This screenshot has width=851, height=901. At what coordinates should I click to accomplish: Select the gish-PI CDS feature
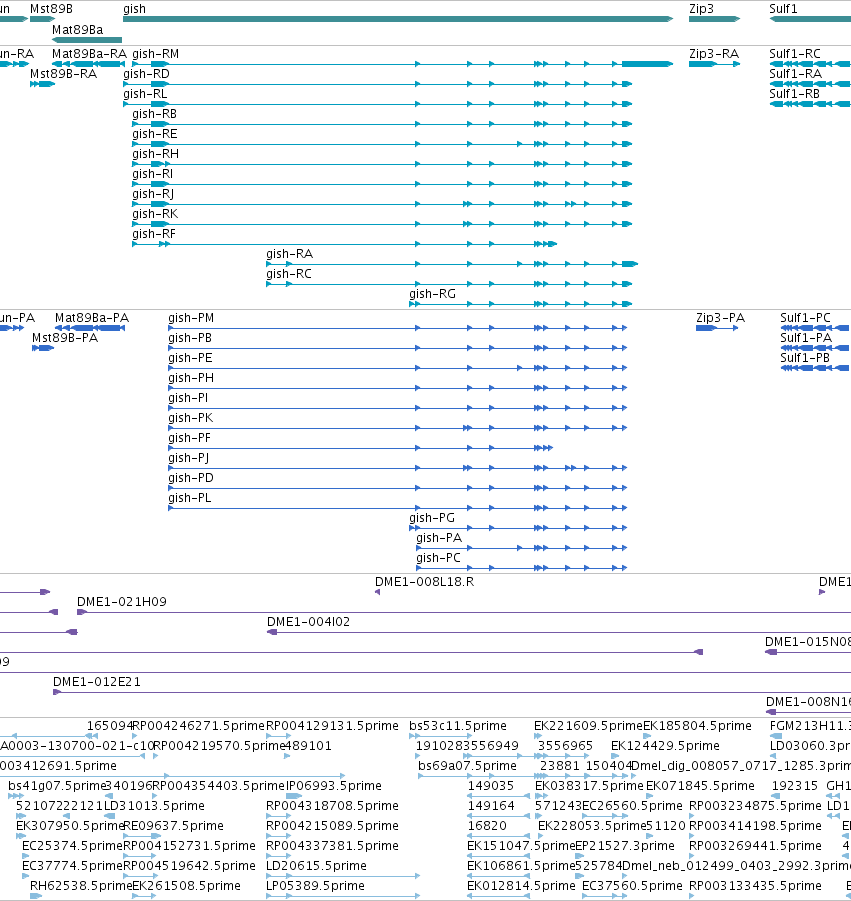coord(398,407)
